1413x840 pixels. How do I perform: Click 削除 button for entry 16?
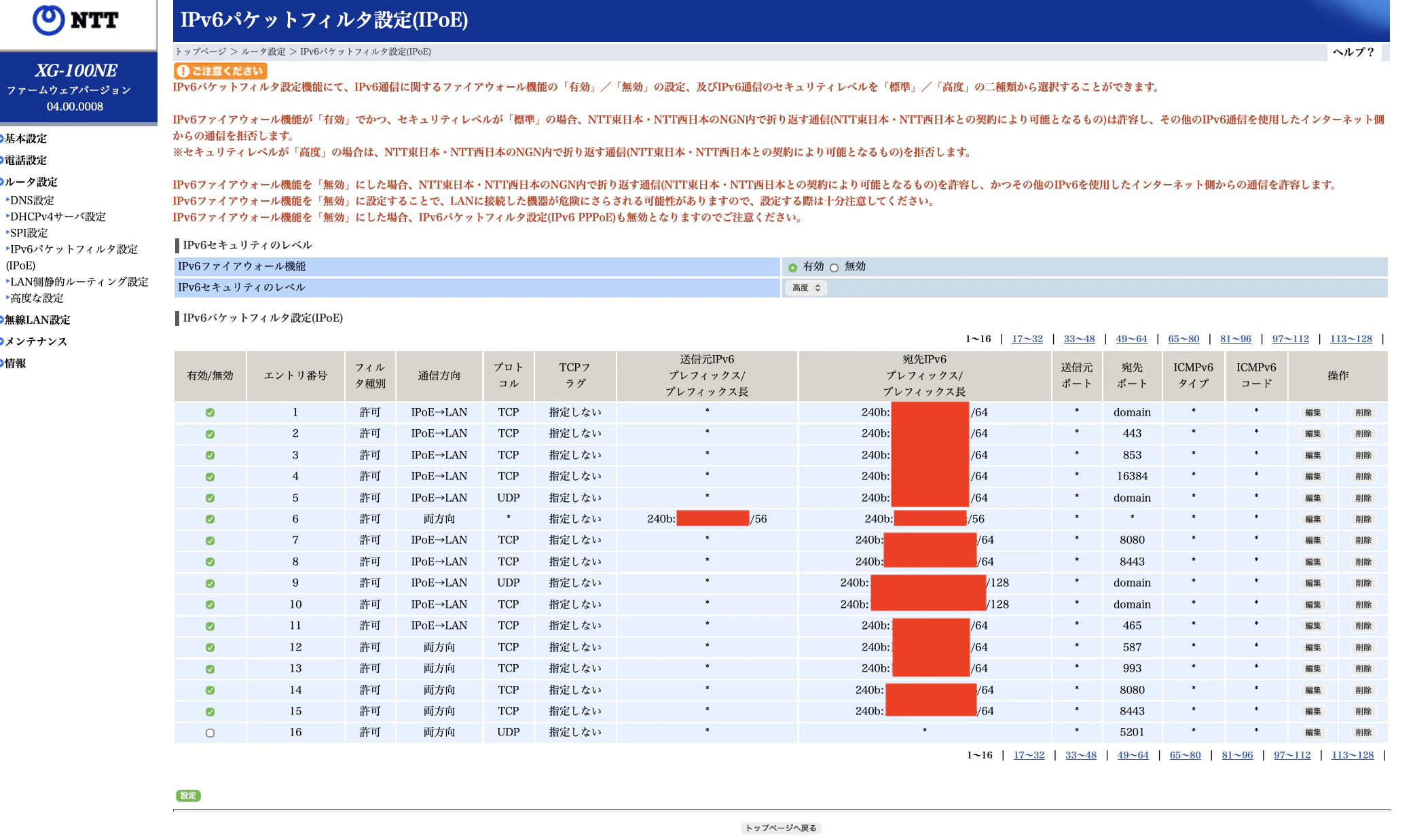point(1363,733)
